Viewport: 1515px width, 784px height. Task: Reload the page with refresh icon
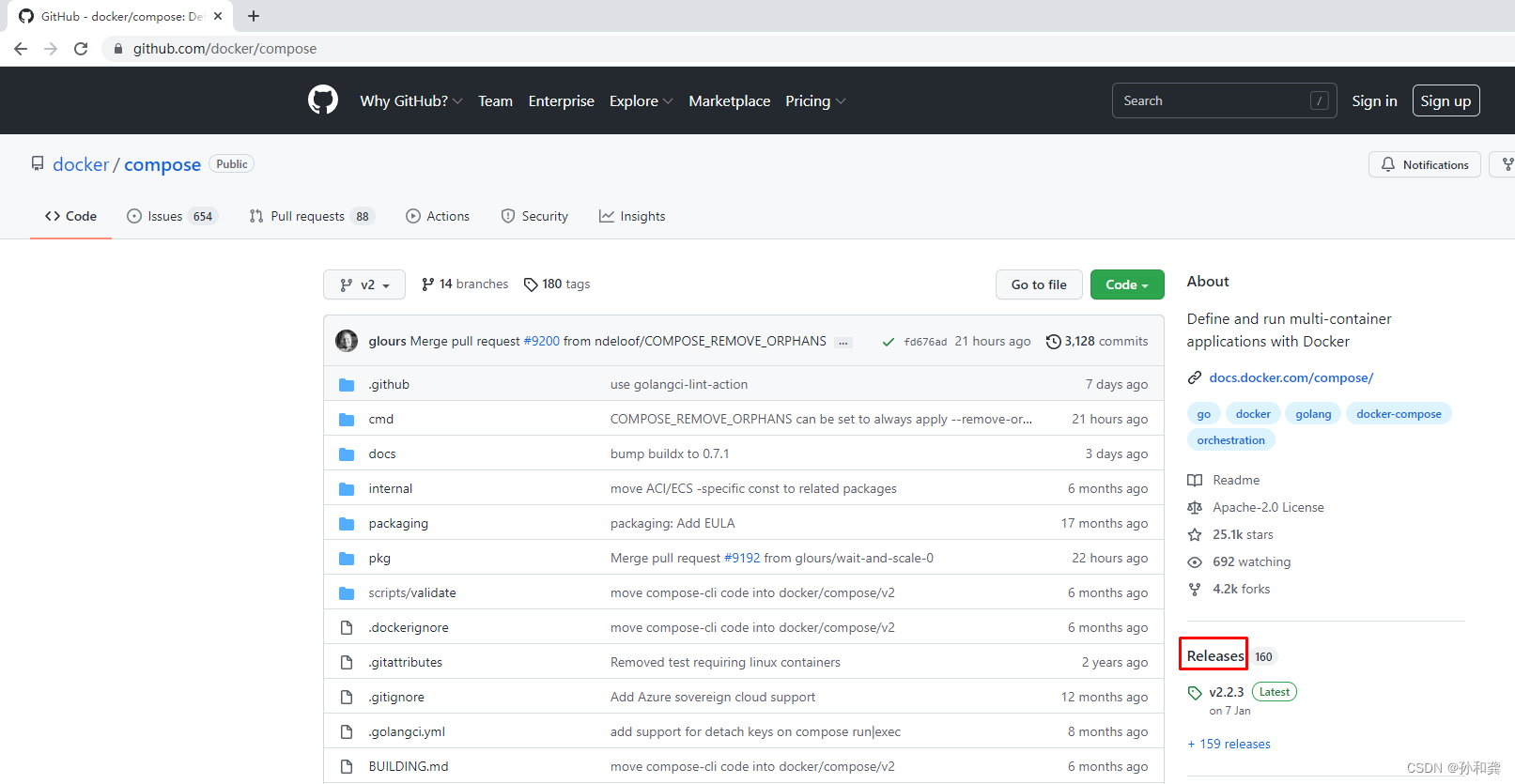click(81, 49)
